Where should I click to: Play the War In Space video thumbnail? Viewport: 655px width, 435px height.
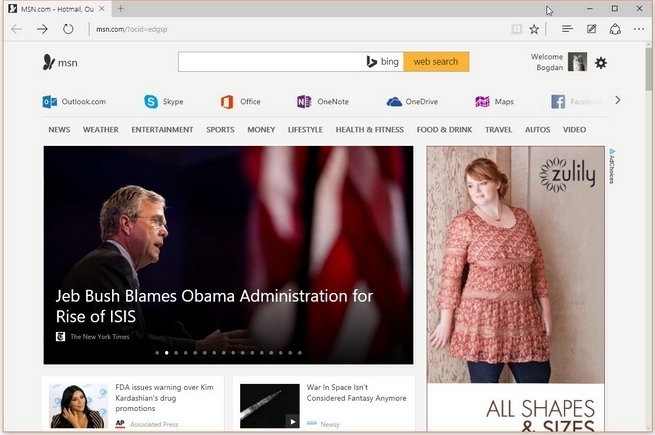click(270, 406)
